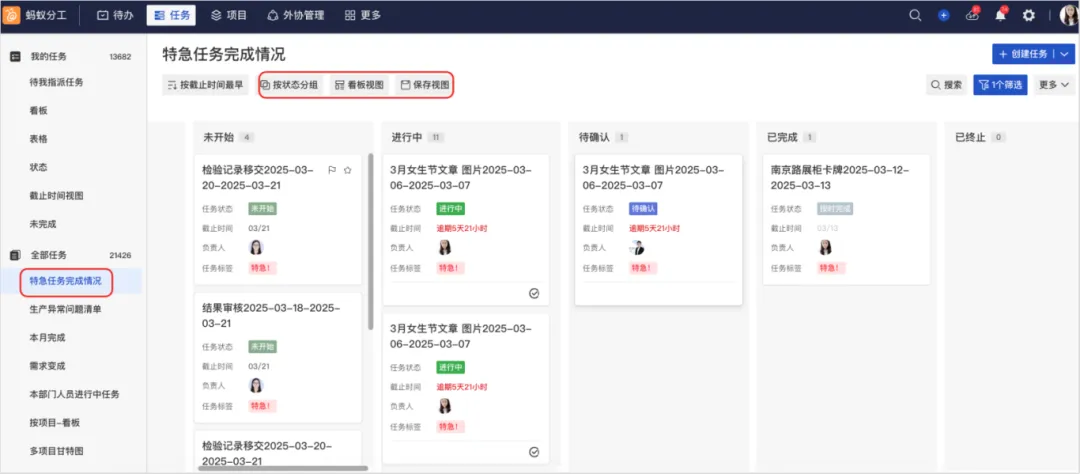Click the 1个筛选 filter button
1080x474 pixels.
1000,85
